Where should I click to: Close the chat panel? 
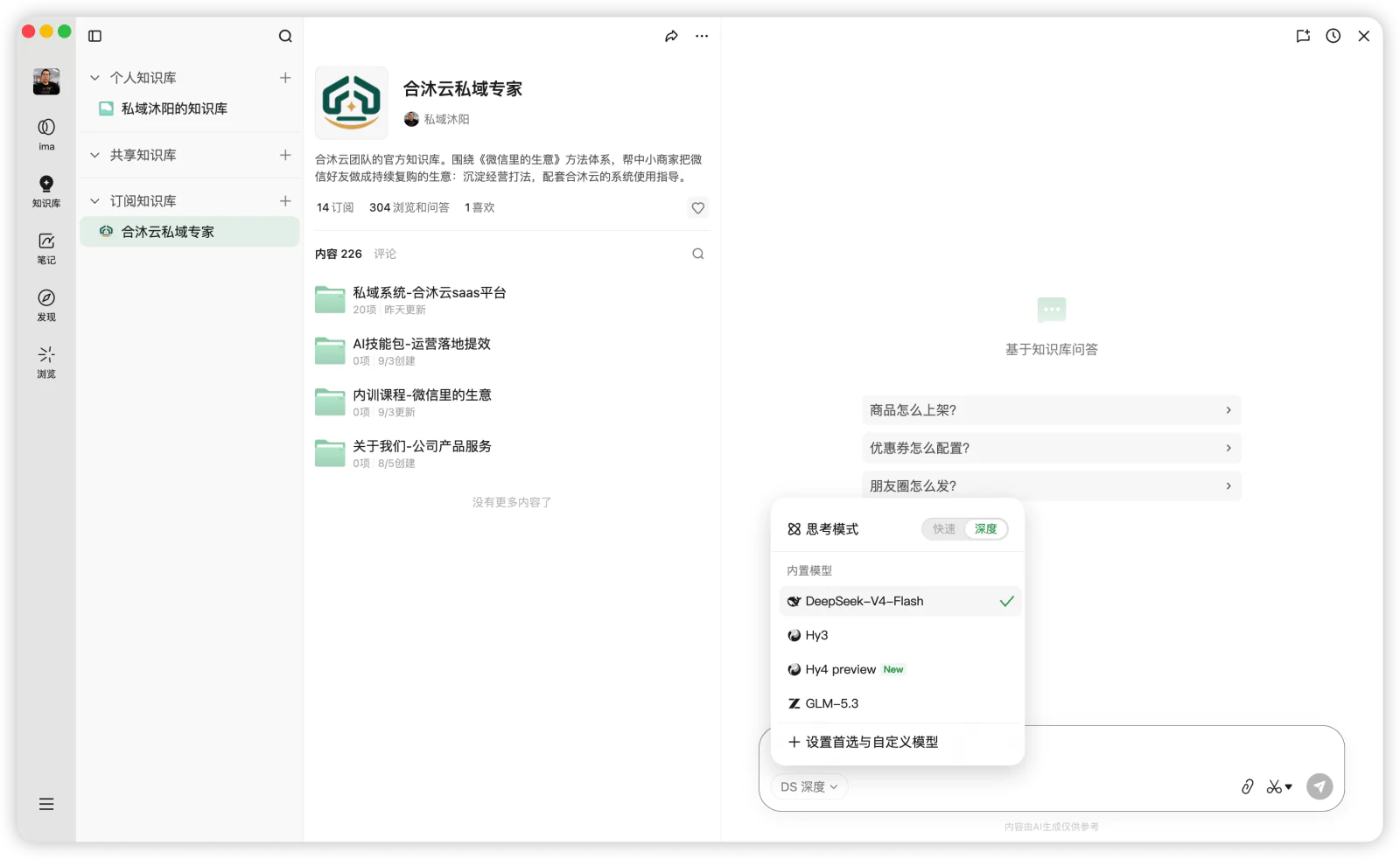tap(1364, 36)
